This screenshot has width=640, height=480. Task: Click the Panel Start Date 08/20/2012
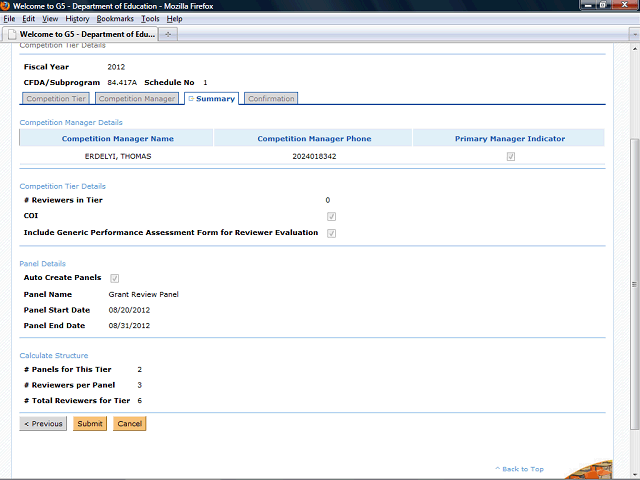129,310
